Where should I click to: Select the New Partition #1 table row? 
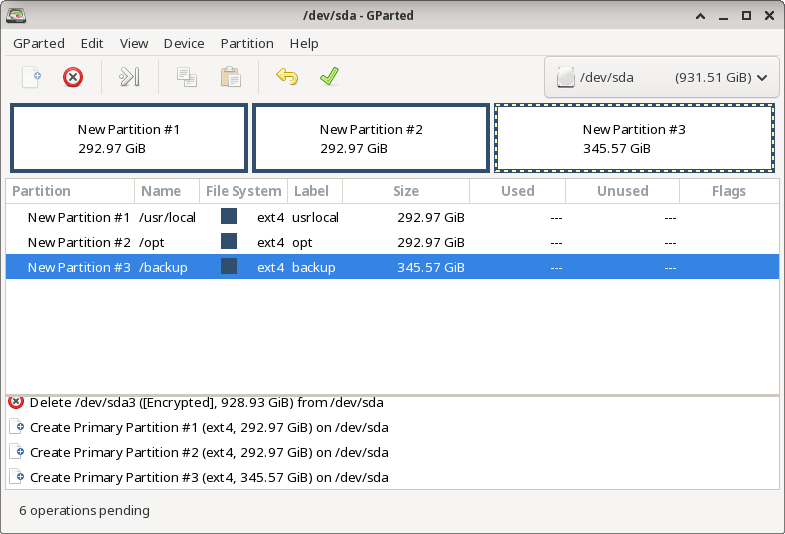[392, 217]
